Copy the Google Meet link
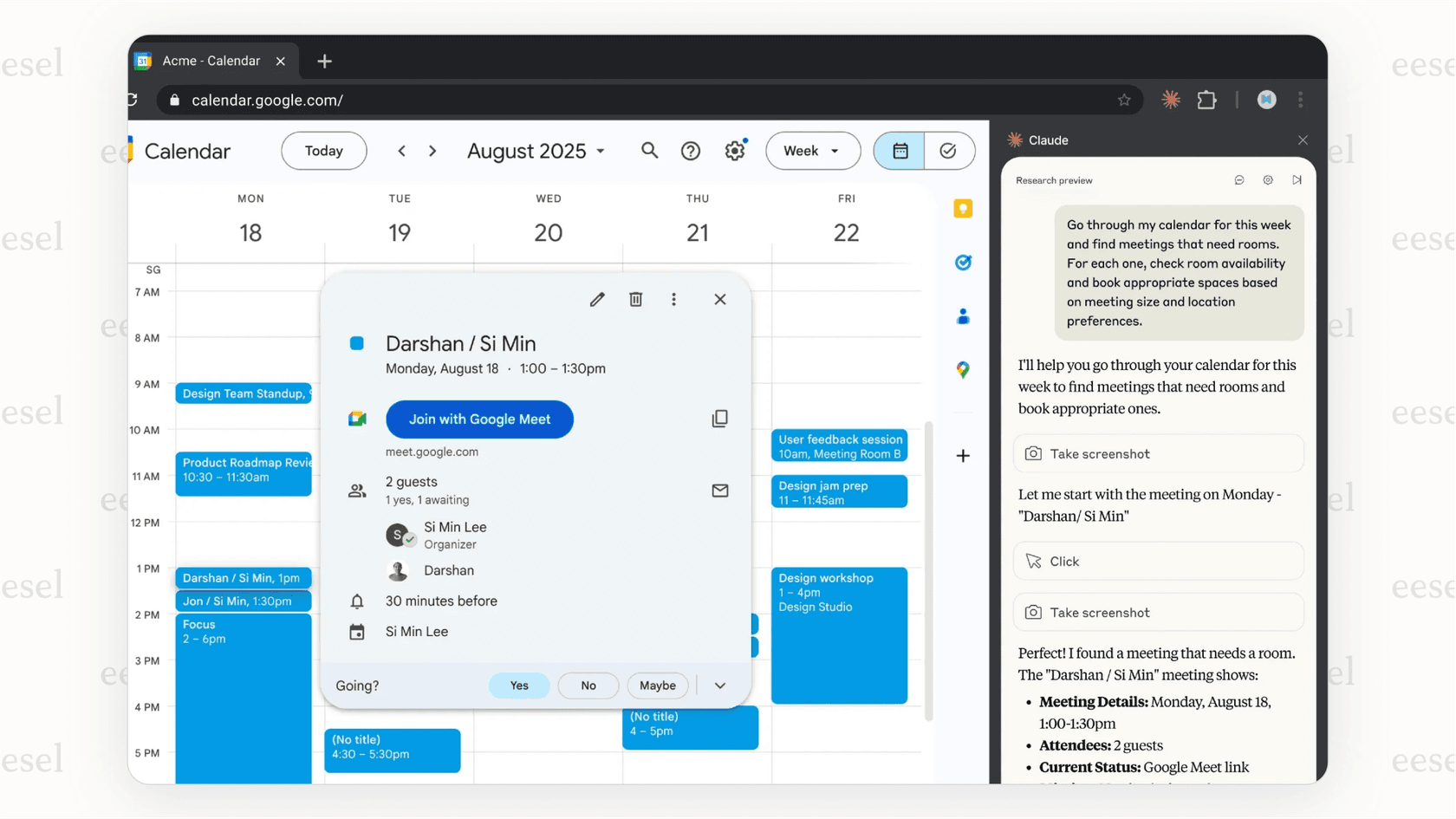The image size is (1456, 819). point(719,419)
